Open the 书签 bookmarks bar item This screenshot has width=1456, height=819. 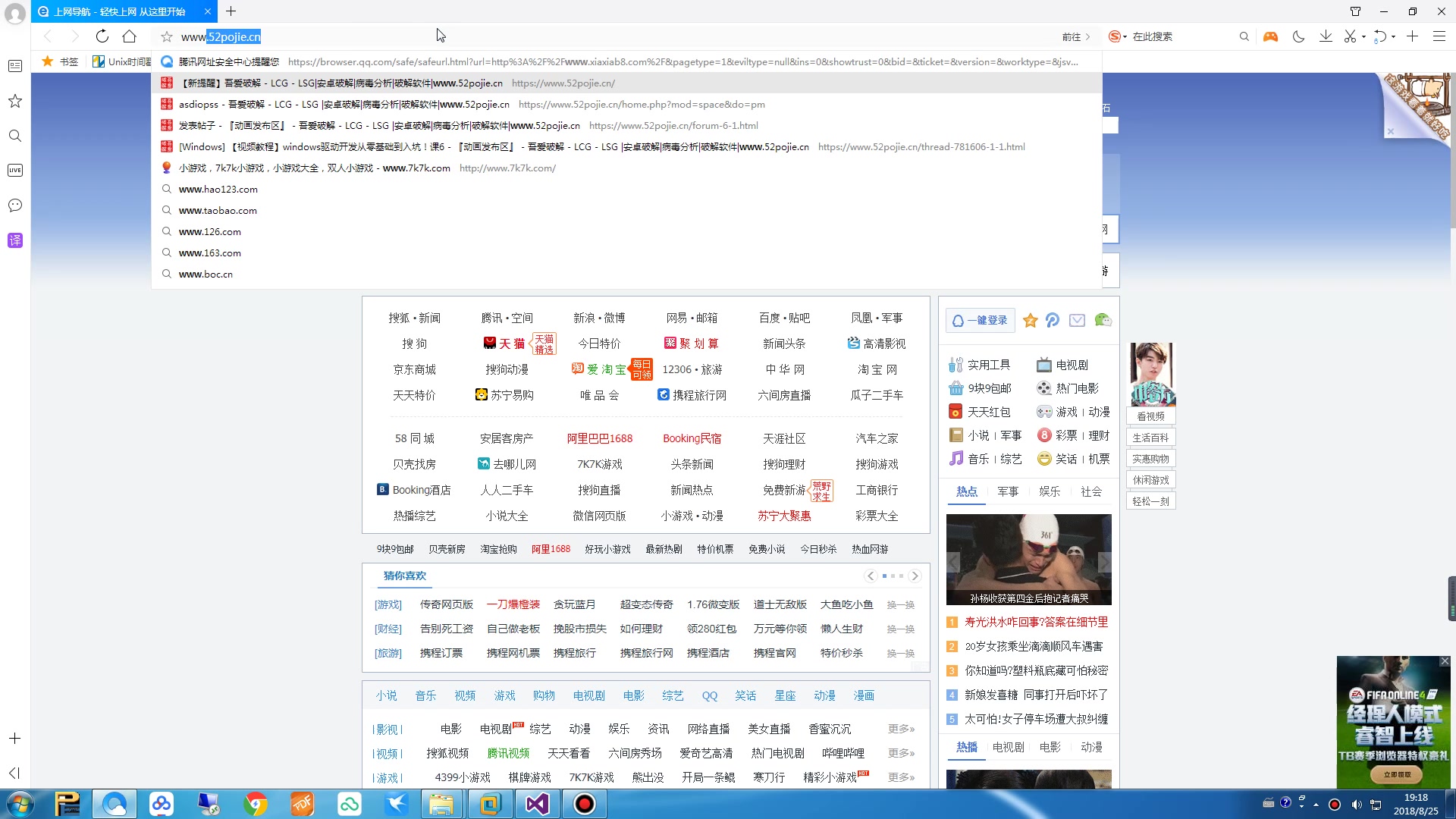(x=60, y=61)
